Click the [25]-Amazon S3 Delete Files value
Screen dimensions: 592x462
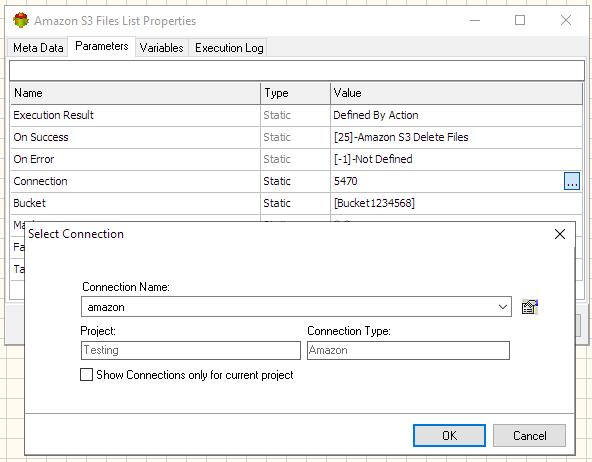pos(401,137)
